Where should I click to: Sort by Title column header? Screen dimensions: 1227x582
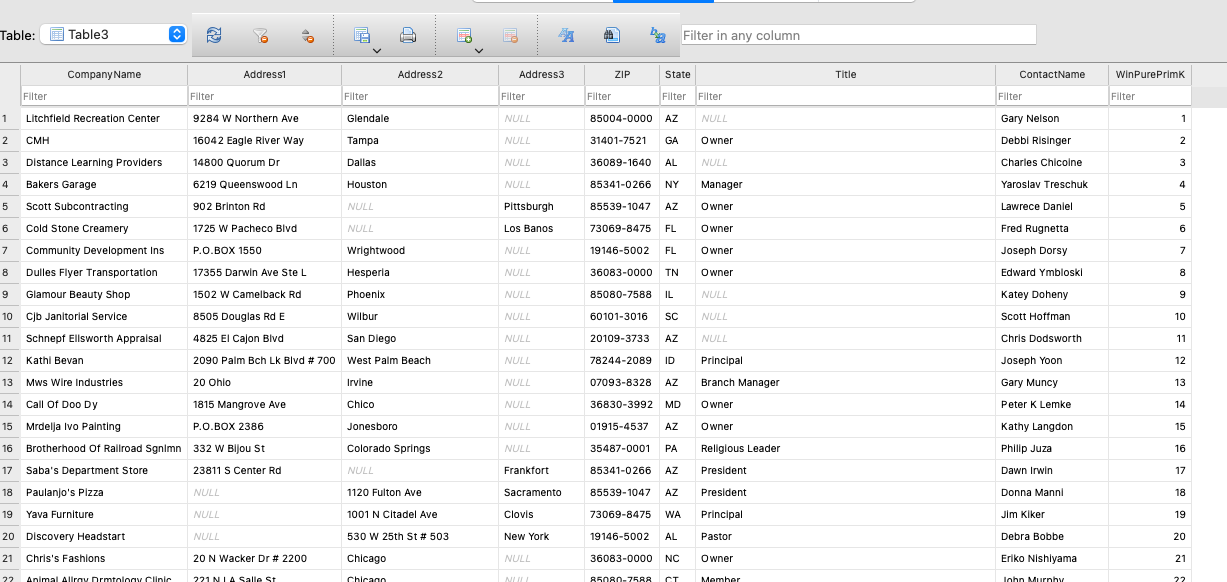click(x=846, y=74)
